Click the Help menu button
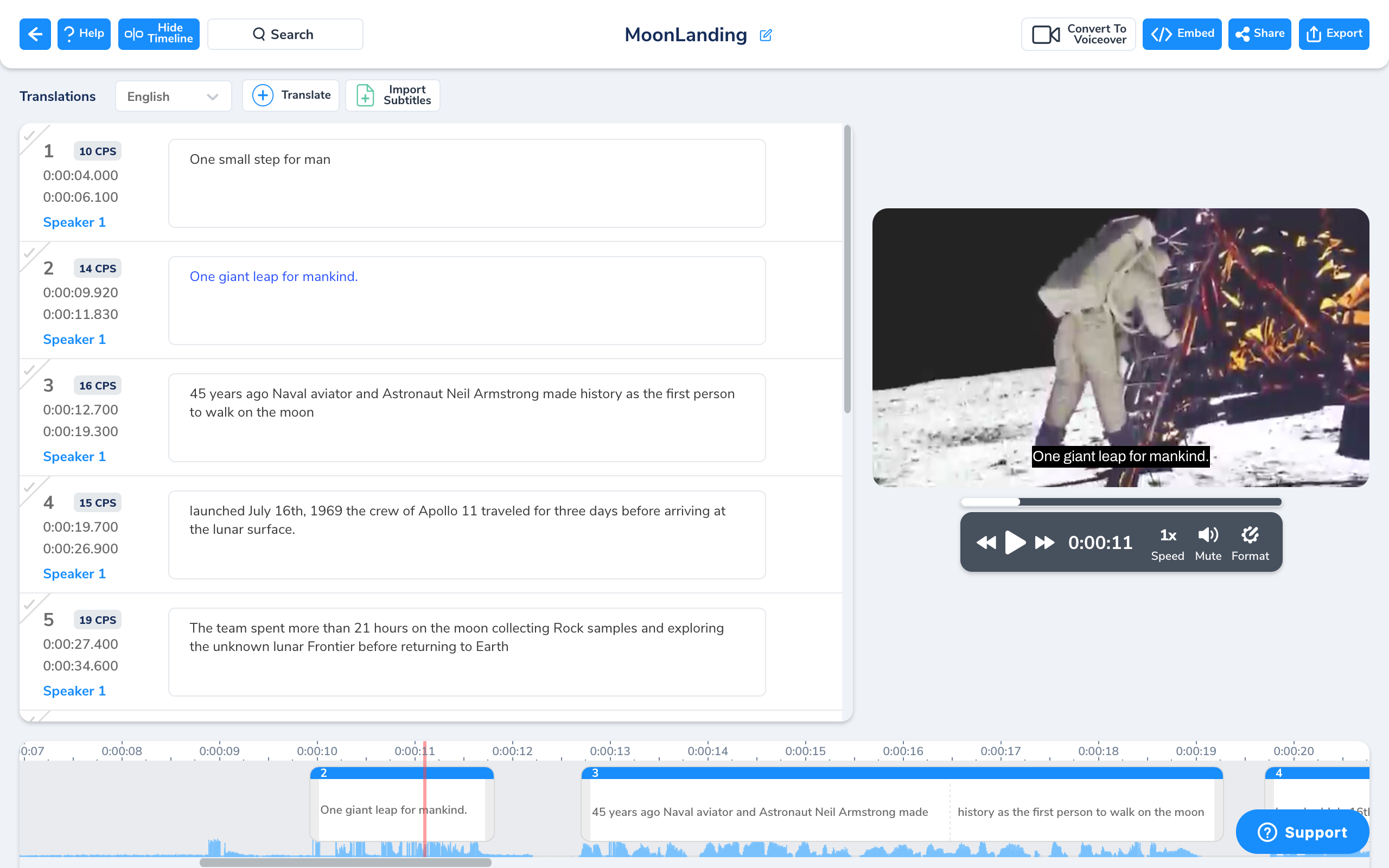The height and width of the screenshot is (868, 1389). 85,33
